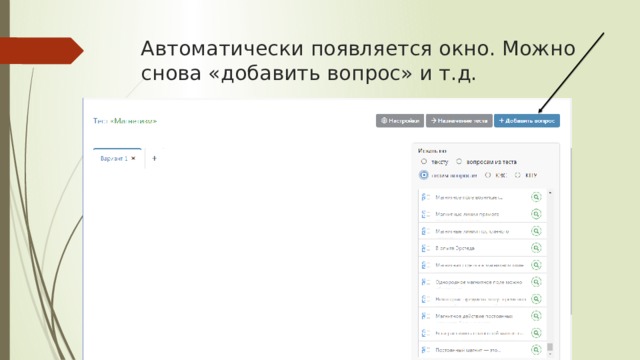This screenshot has width=640, height=360.
Task: Select the selected «всем вопросам» radio option
Action: pyautogui.click(x=424, y=175)
